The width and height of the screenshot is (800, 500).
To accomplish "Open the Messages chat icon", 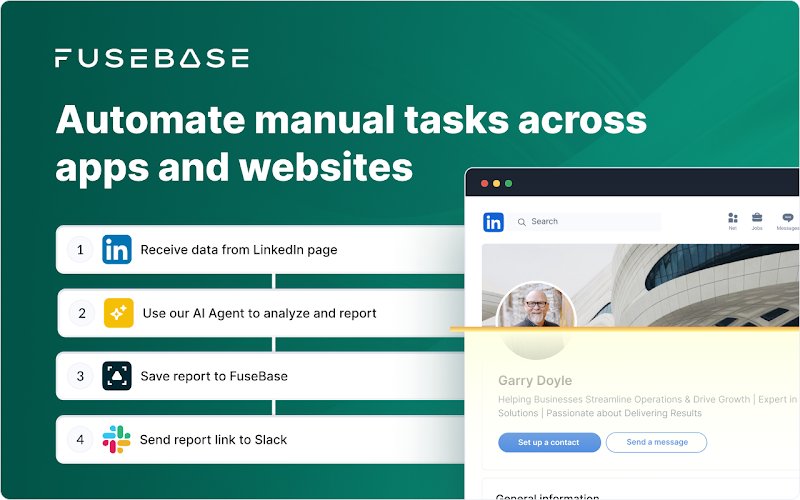I will point(788,221).
